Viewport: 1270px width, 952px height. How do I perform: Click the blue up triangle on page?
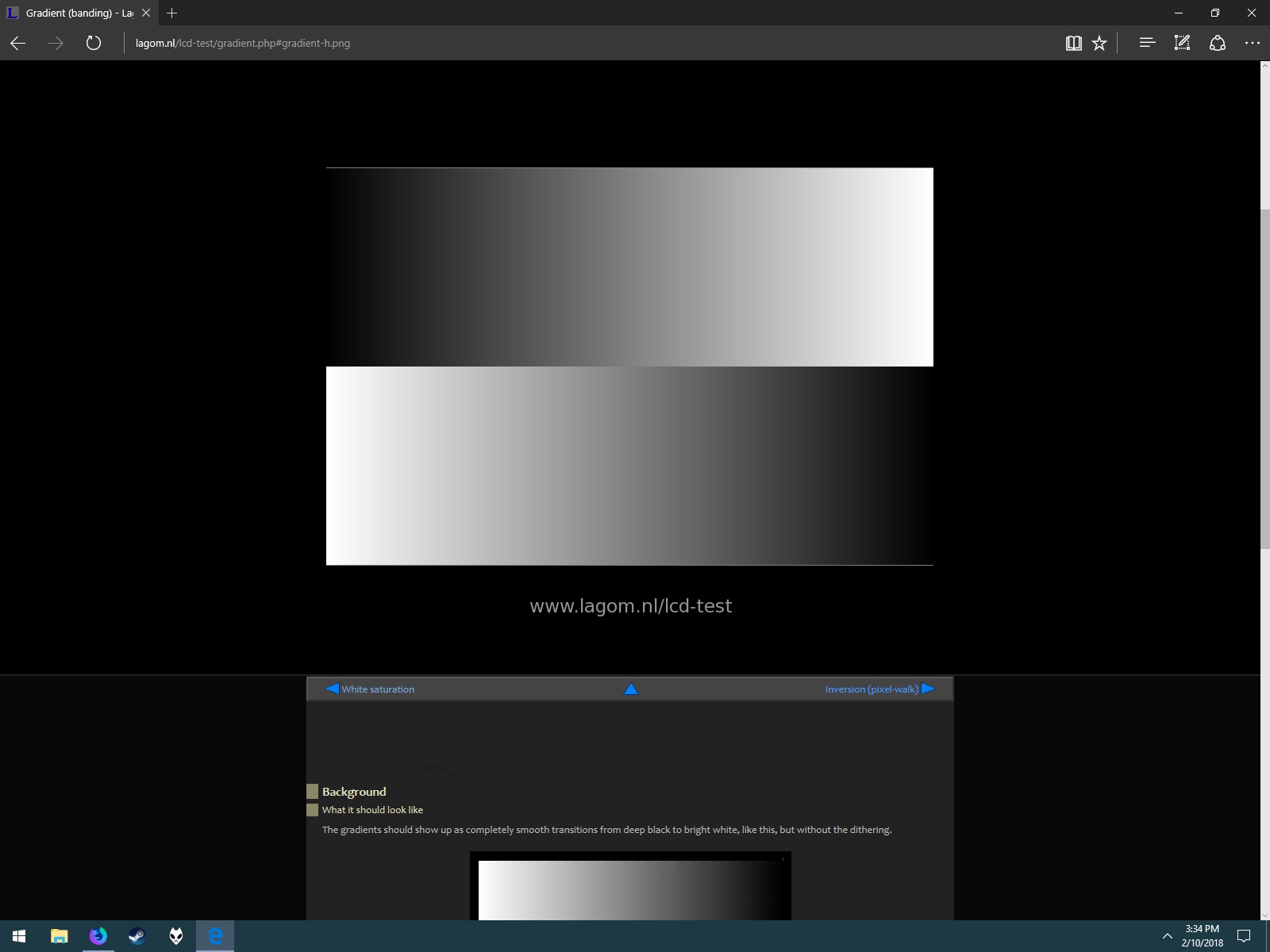pyautogui.click(x=631, y=689)
